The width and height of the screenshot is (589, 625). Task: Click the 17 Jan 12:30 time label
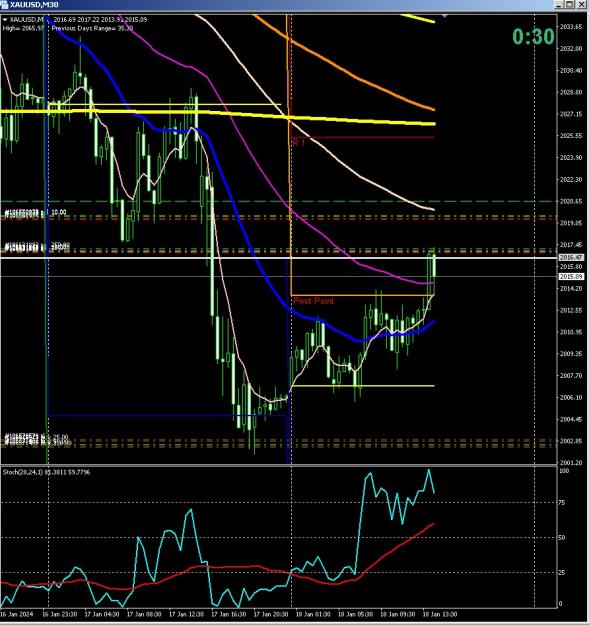tap(187, 614)
